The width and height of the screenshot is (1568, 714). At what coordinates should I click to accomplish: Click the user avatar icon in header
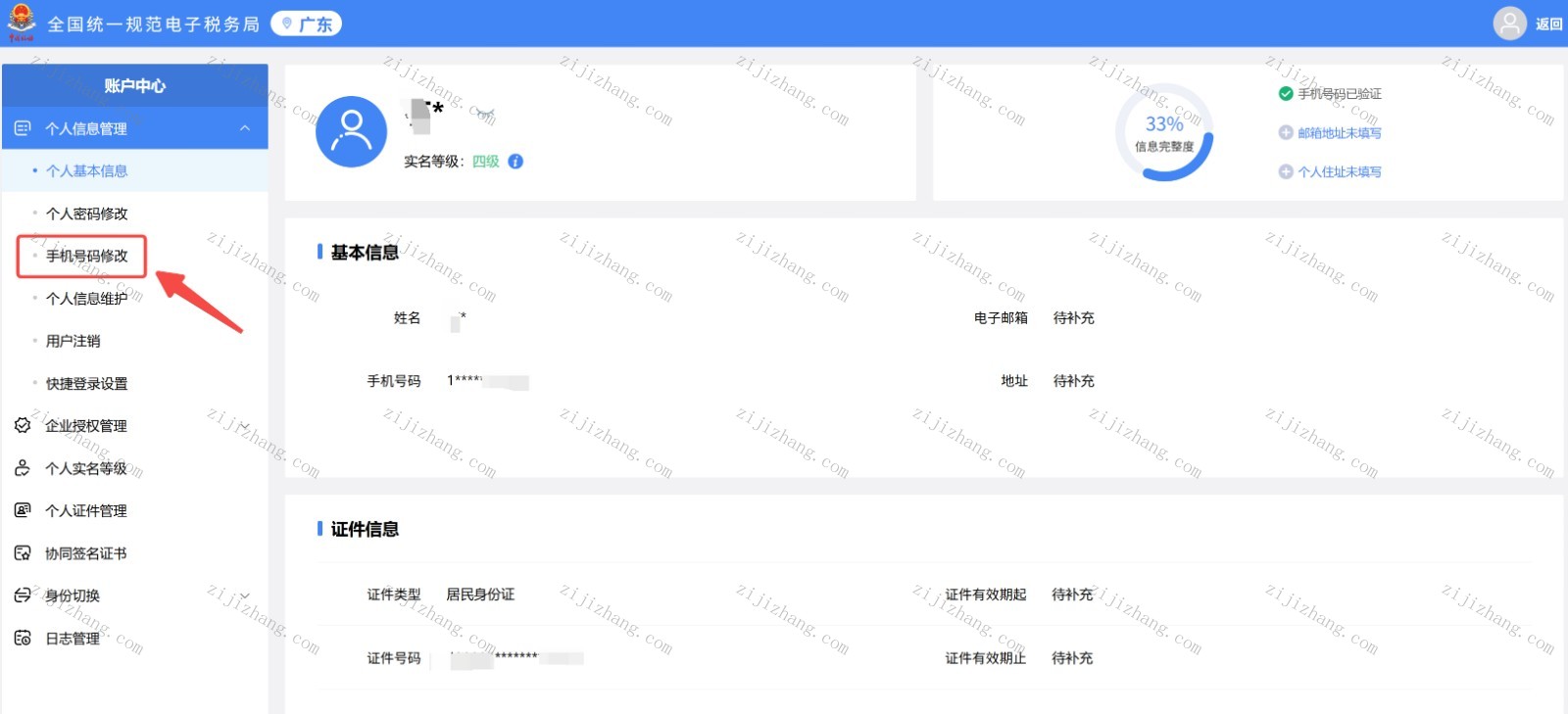[1509, 24]
